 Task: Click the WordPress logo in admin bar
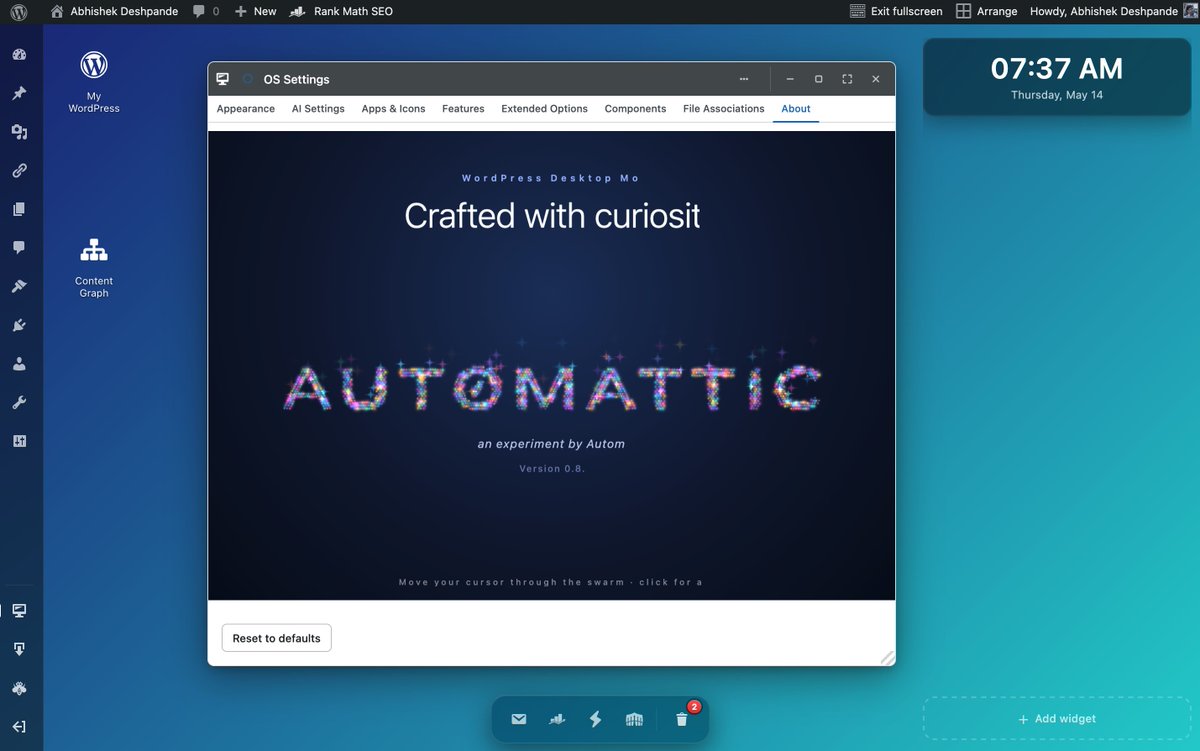pos(19,11)
